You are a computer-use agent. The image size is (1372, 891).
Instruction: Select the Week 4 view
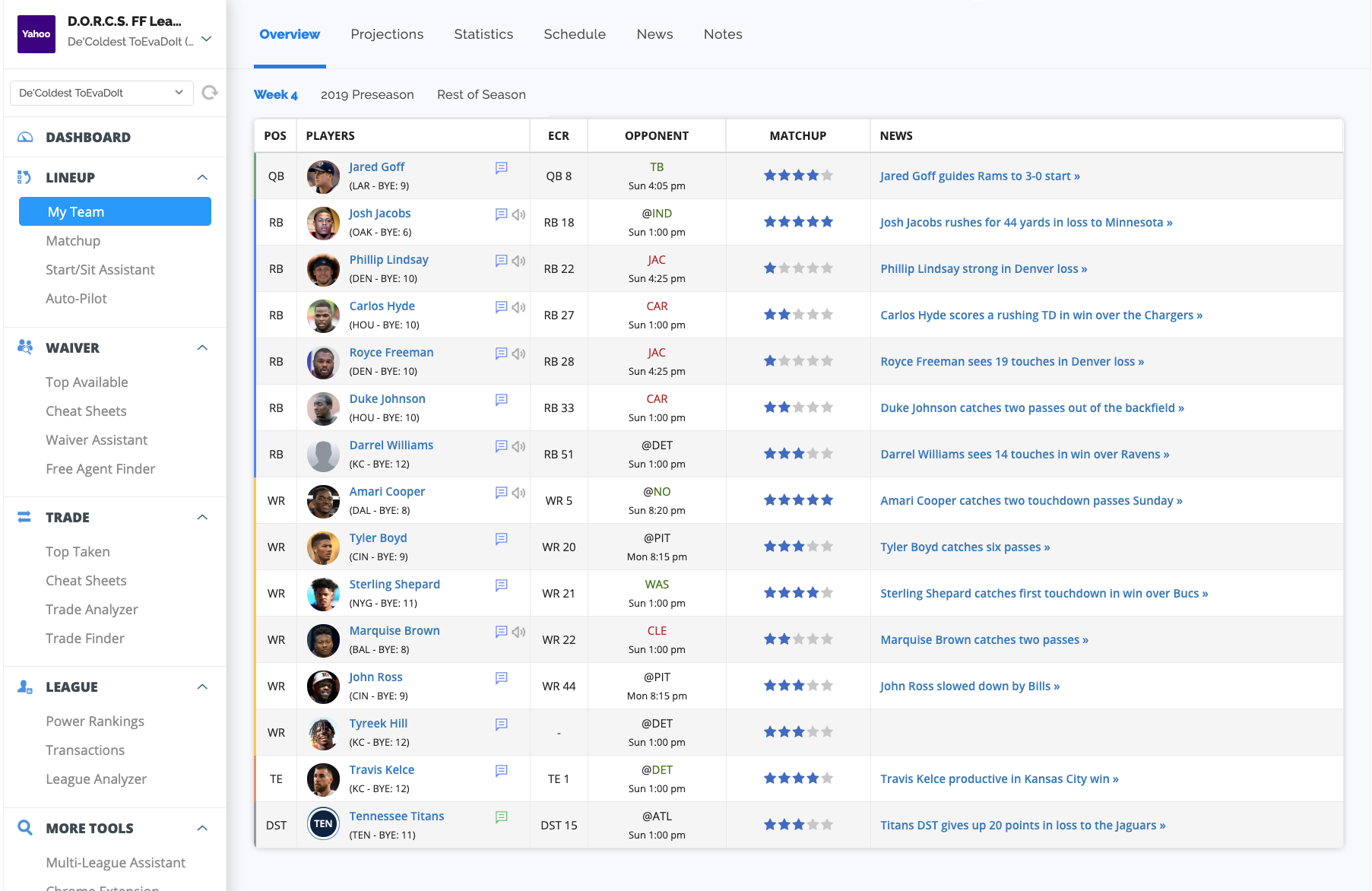point(276,95)
